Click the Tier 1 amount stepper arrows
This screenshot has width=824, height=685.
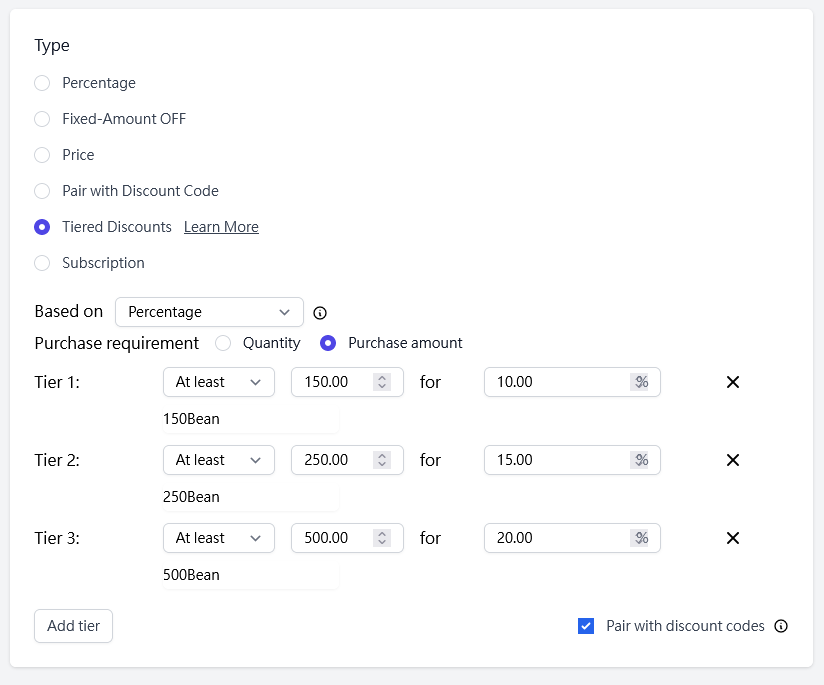tap(381, 382)
